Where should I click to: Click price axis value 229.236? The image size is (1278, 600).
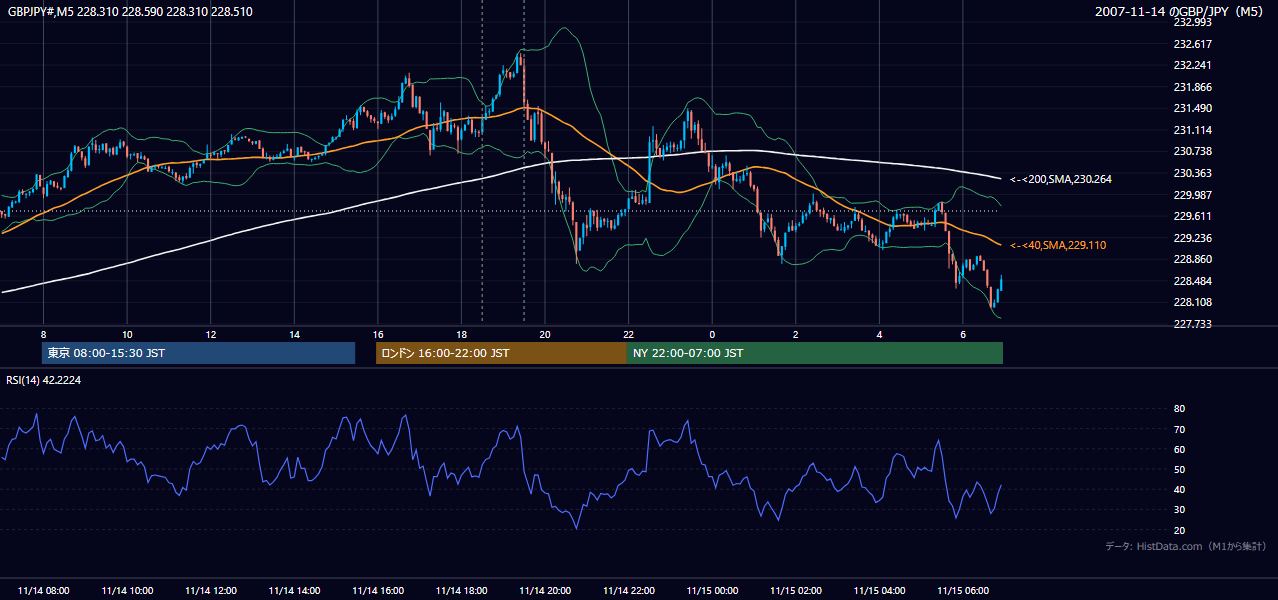coord(1193,238)
